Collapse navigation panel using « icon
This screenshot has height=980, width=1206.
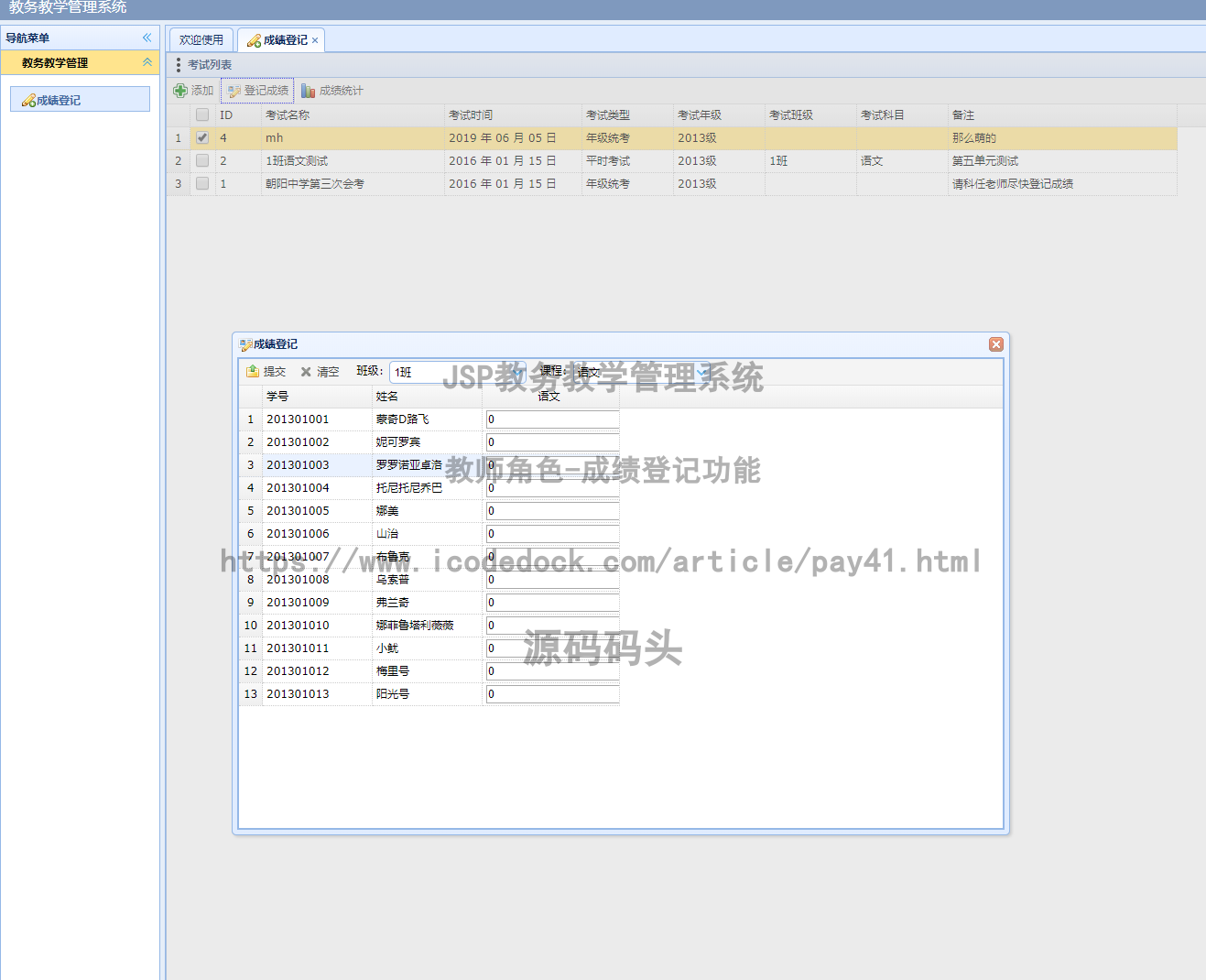pyautogui.click(x=146, y=38)
